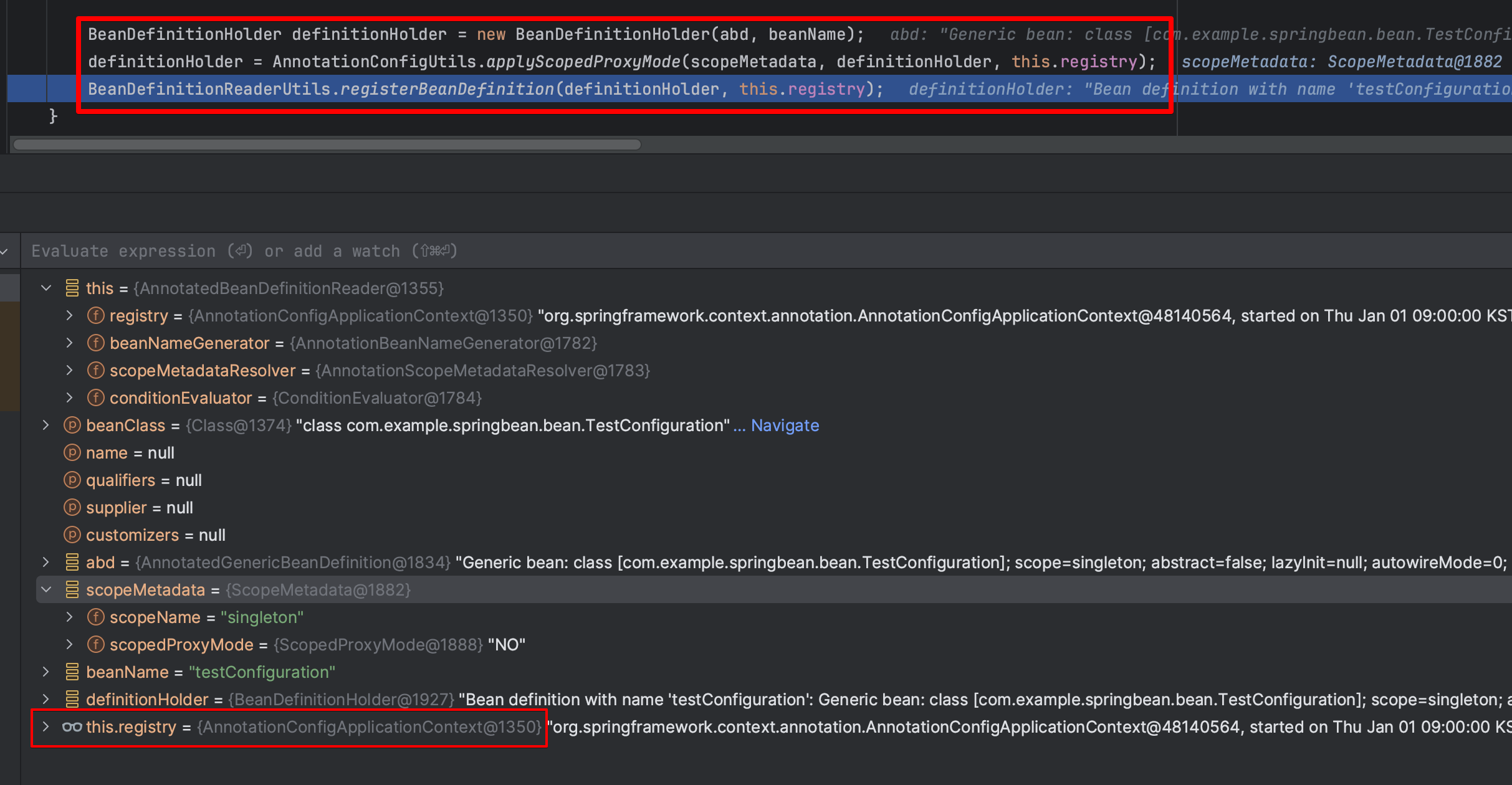This screenshot has height=785, width=1512.
Task: Click the {ConditionEvaluator@1784} value text
Action: coord(377,398)
